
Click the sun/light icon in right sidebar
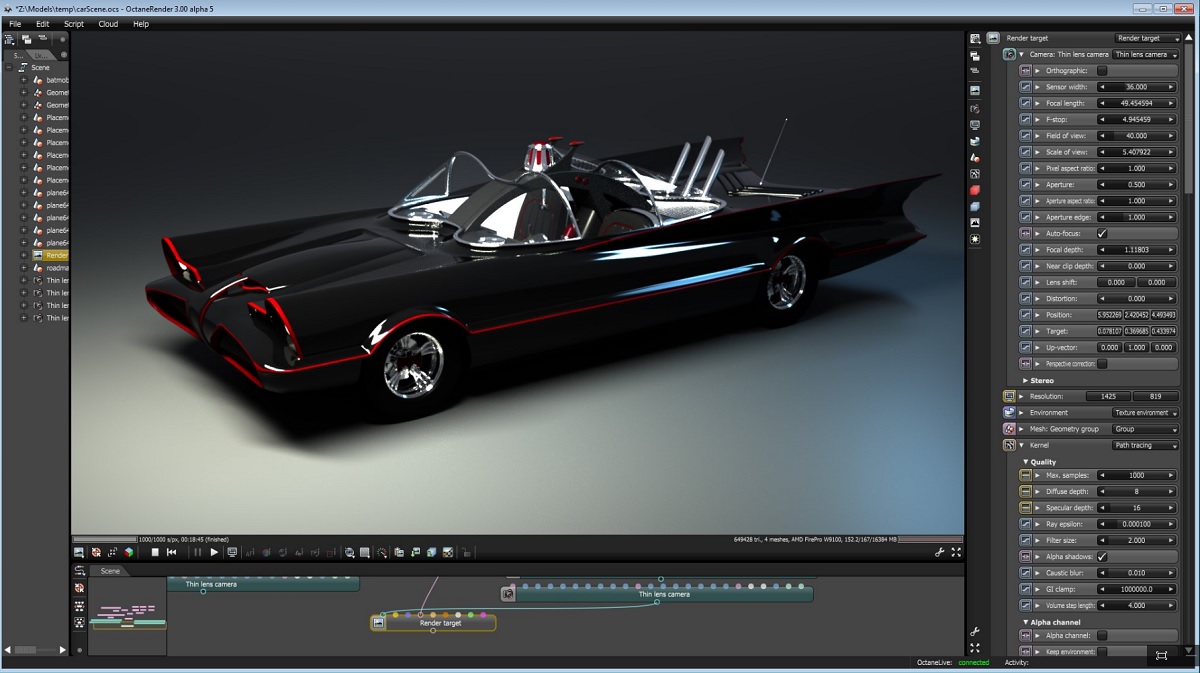[x=975, y=239]
